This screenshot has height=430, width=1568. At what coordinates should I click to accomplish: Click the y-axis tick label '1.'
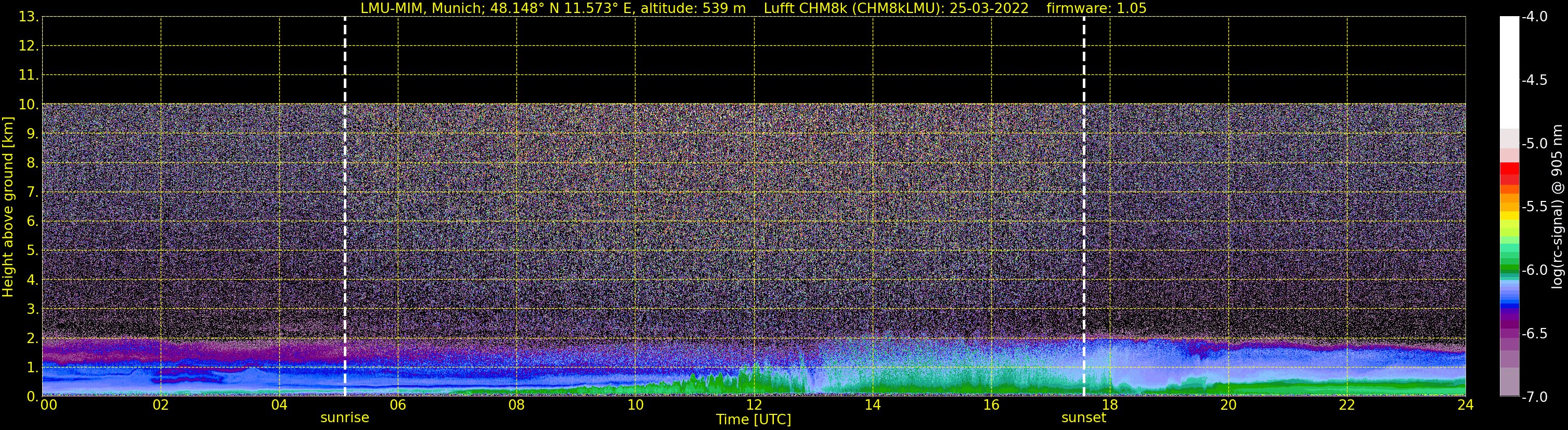[32, 368]
